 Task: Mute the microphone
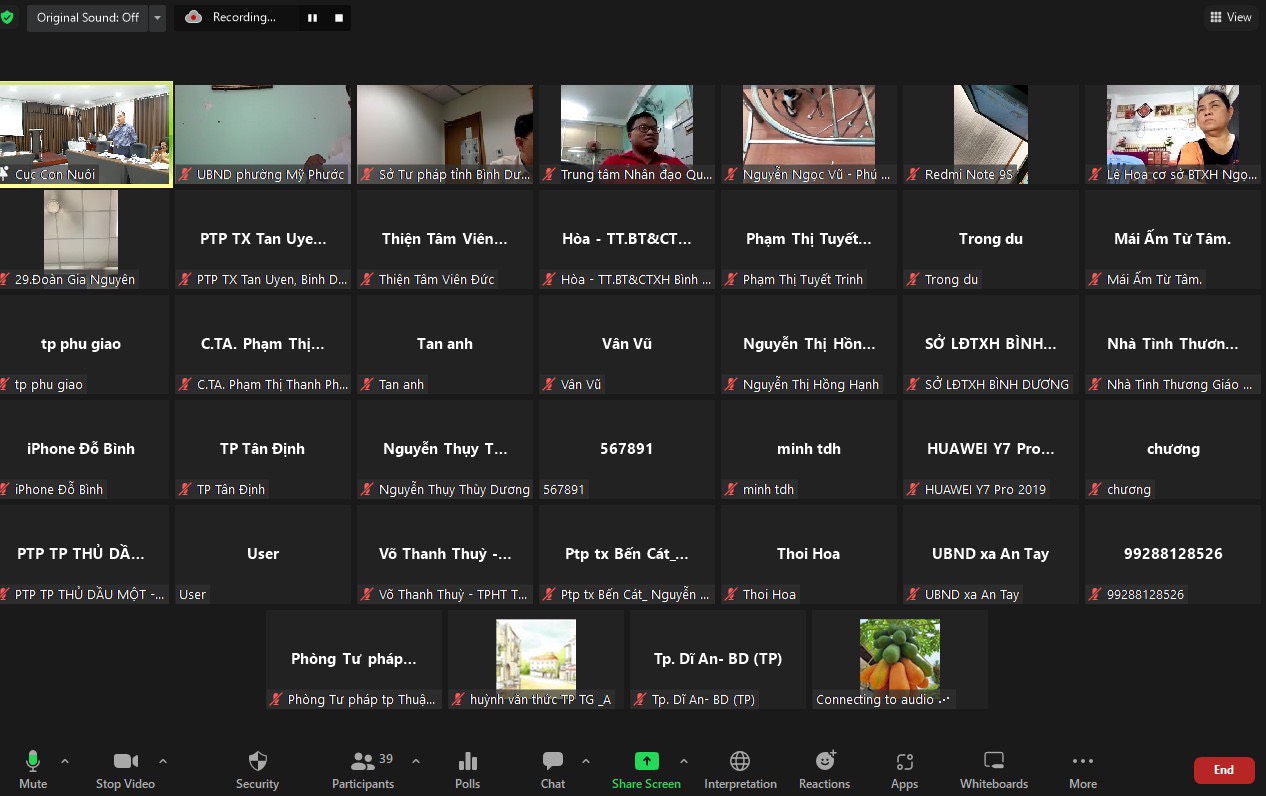(x=33, y=762)
